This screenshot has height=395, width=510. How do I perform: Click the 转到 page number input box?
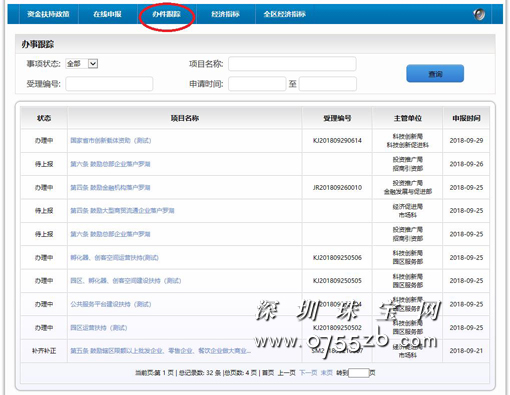click(359, 373)
